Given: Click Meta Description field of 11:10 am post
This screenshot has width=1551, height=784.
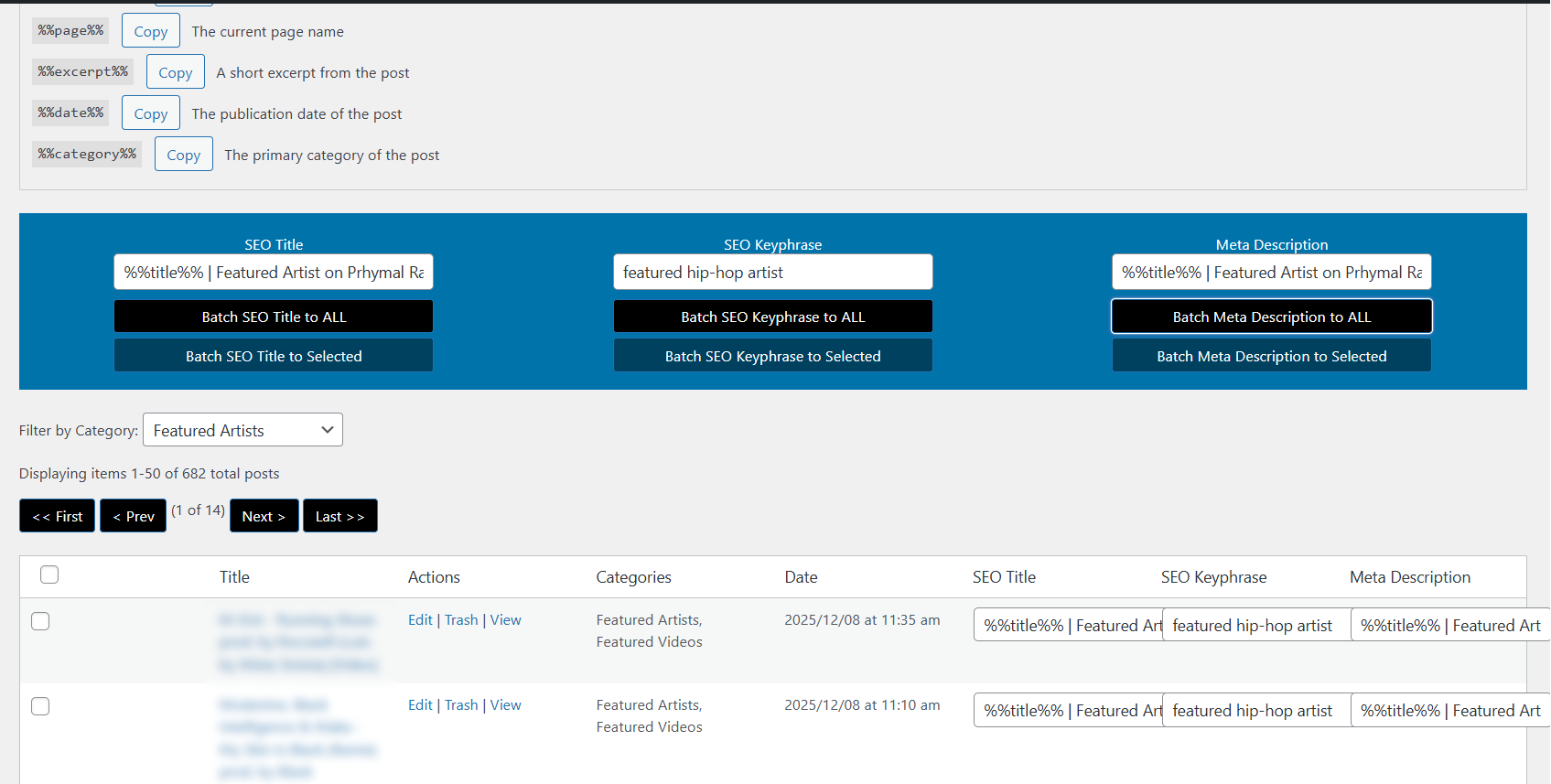Looking at the screenshot, I should point(1450,710).
